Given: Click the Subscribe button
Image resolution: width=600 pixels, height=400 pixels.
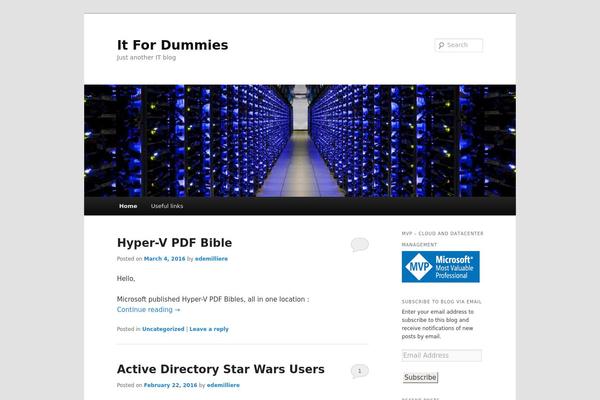Looking at the screenshot, I should [x=420, y=377].
